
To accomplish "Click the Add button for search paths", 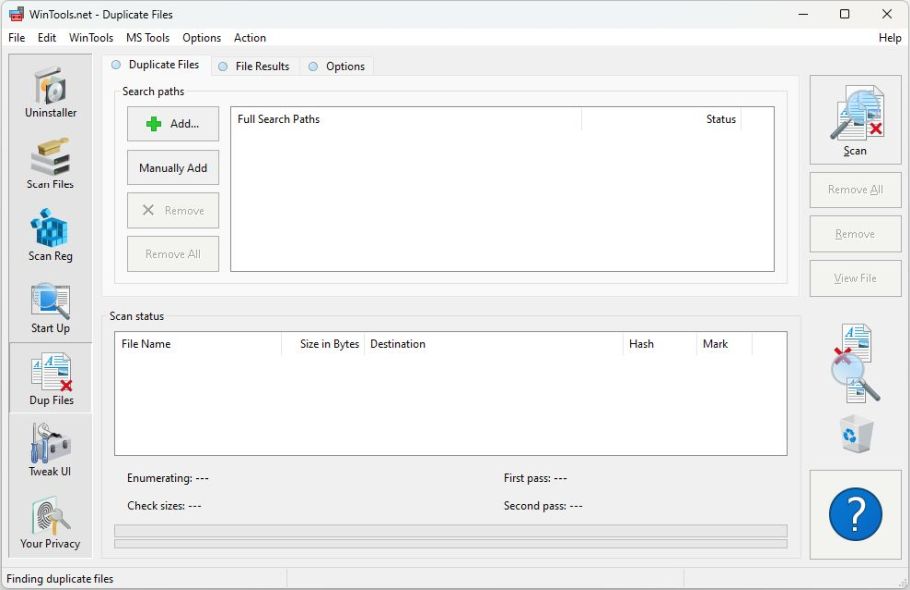I will tap(172, 123).
